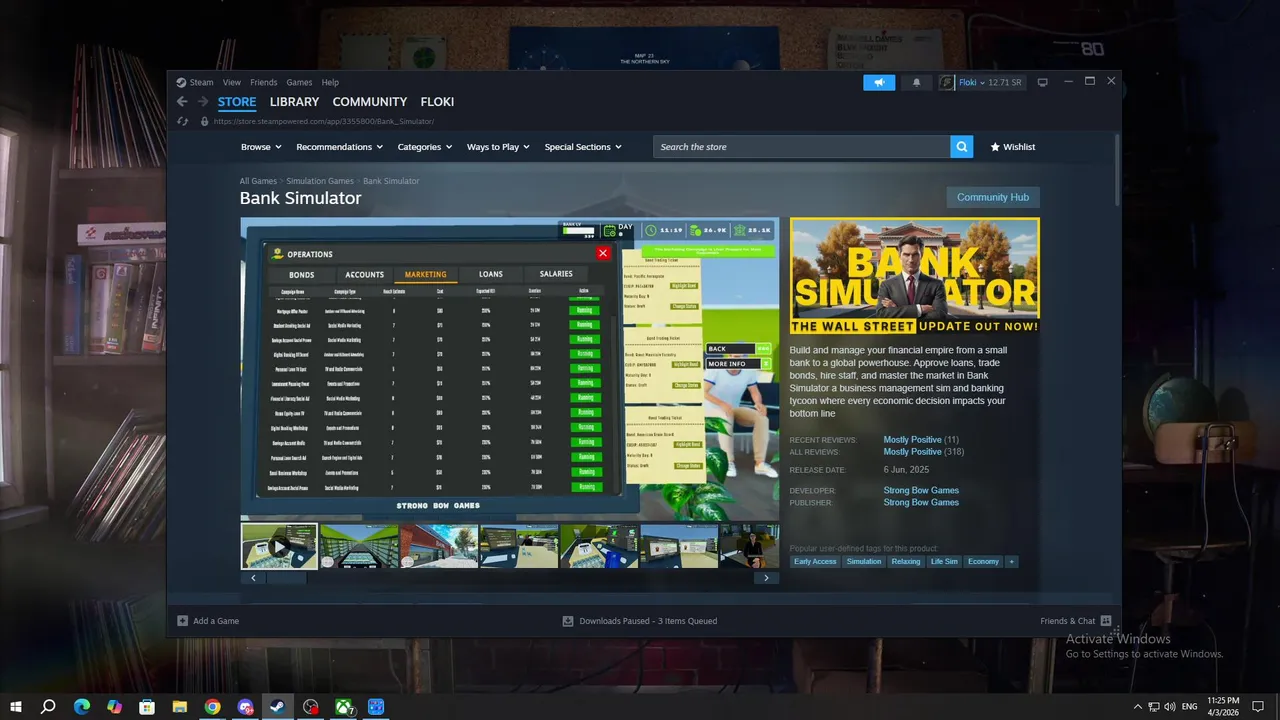Expand the Special Sections dropdown
The height and width of the screenshot is (720, 1280).
(x=583, y=147)
